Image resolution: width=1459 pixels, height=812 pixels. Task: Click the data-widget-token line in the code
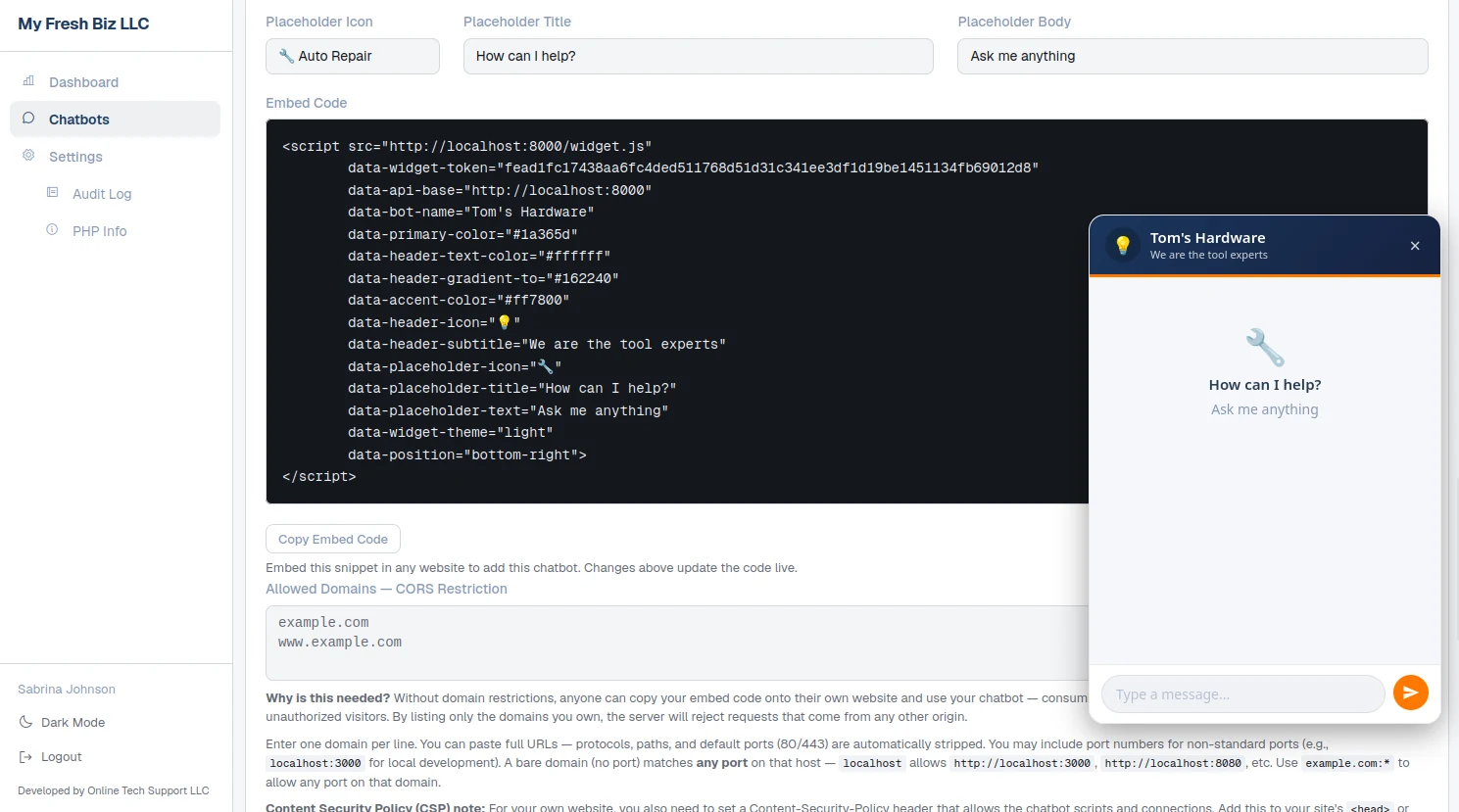693,168
